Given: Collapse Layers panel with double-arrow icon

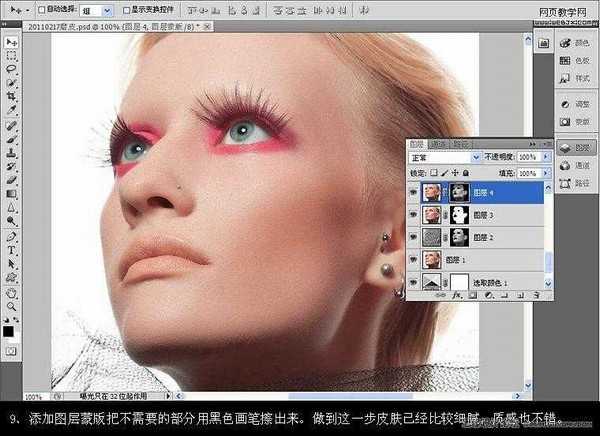Looking at the screenshot, I should click(x=532, y=144).
